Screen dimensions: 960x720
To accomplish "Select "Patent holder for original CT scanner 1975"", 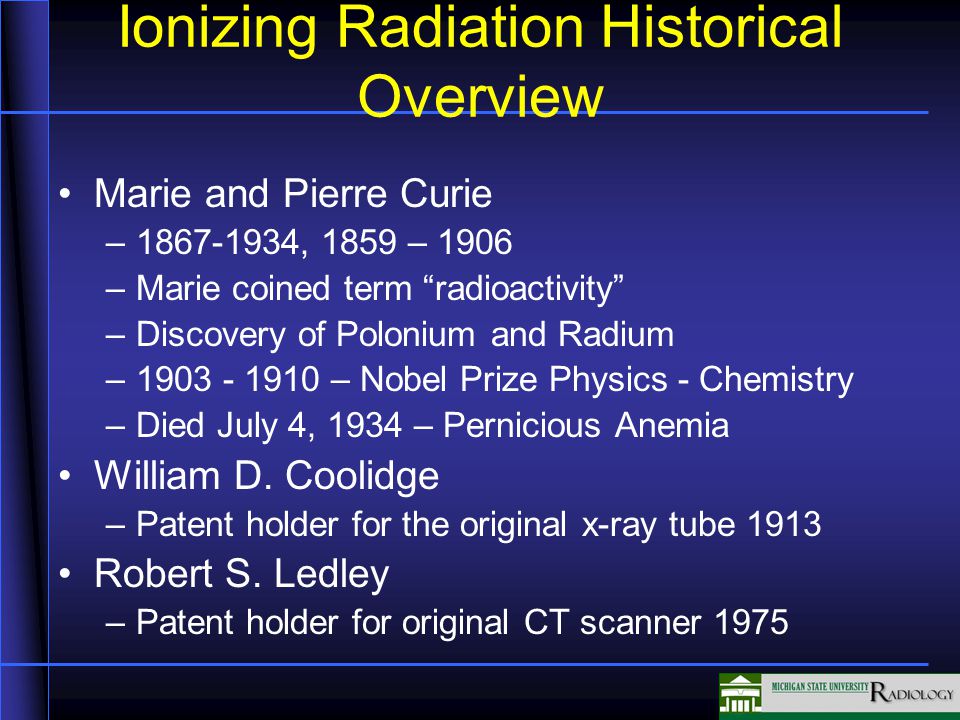I will (x=462, y=622).
